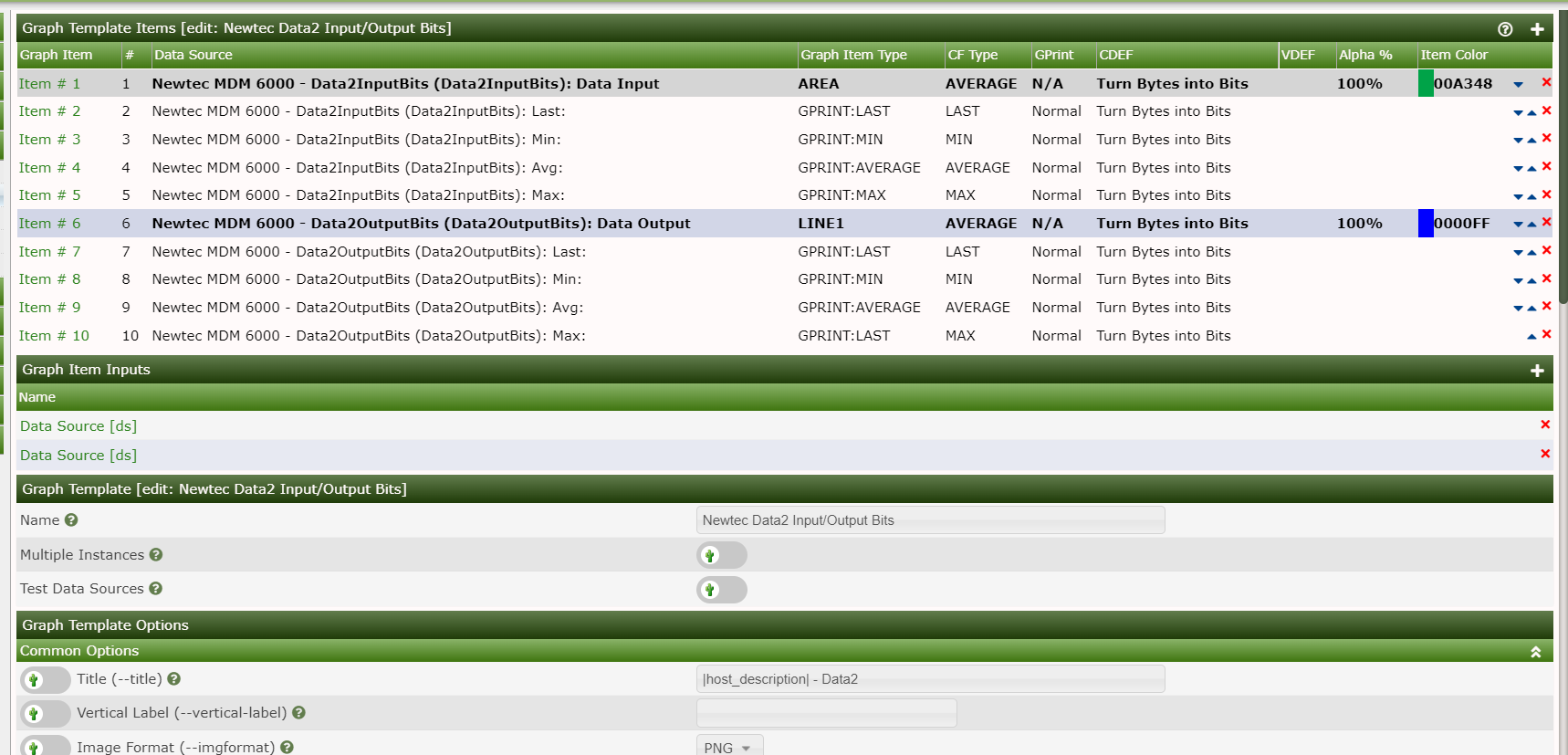Toggle the Vertical Label override switch
The image size is (1568, 755).
(x=46, y=714)
